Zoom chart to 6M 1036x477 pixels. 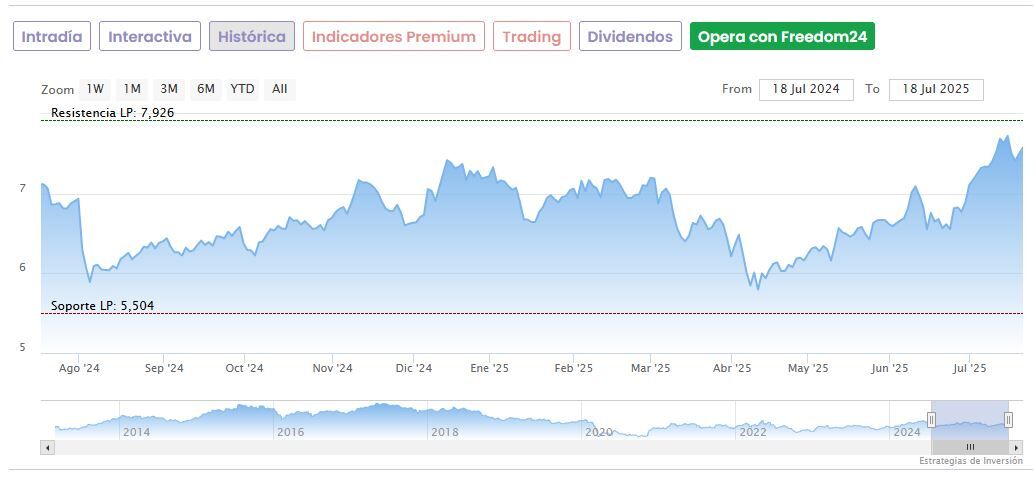[206, 89]
